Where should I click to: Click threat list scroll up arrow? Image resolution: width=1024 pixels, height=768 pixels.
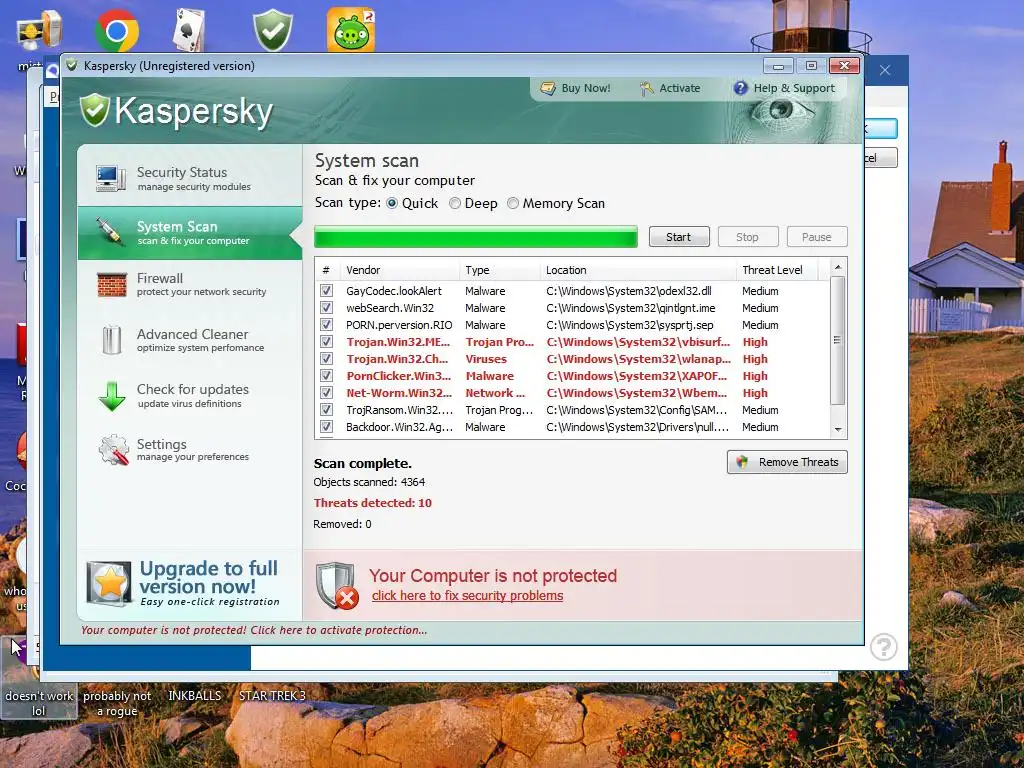click(838, 267)
